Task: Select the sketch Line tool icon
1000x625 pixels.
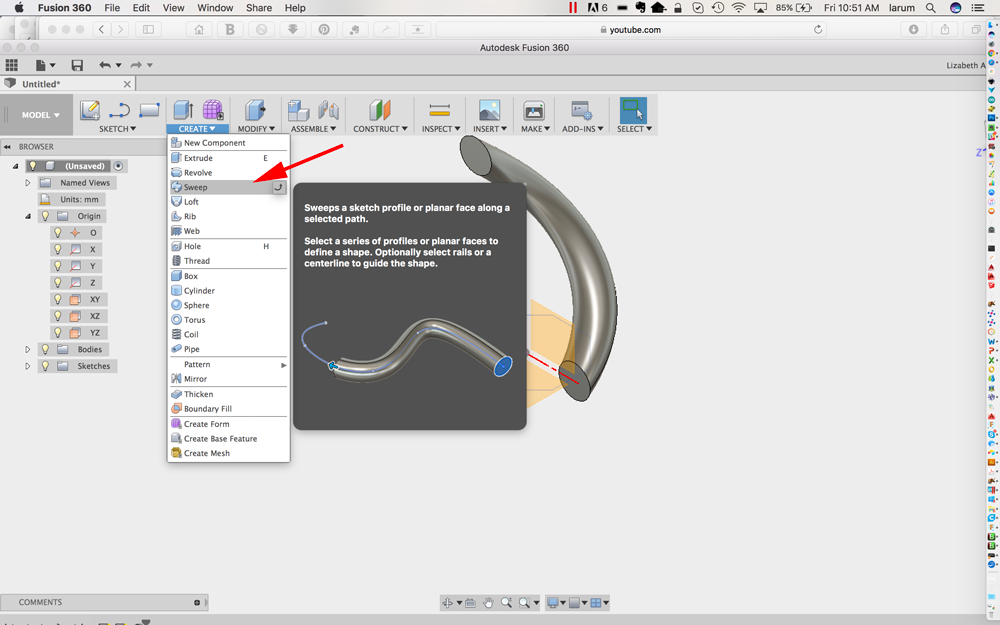Action: (x=119, y=110)
